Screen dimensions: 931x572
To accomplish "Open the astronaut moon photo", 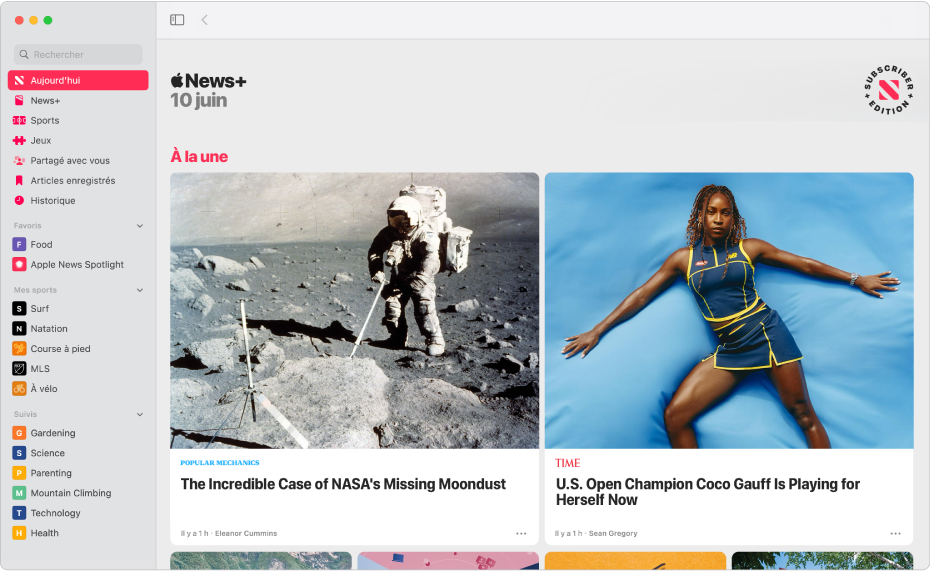I will click(x=354, y=311).
